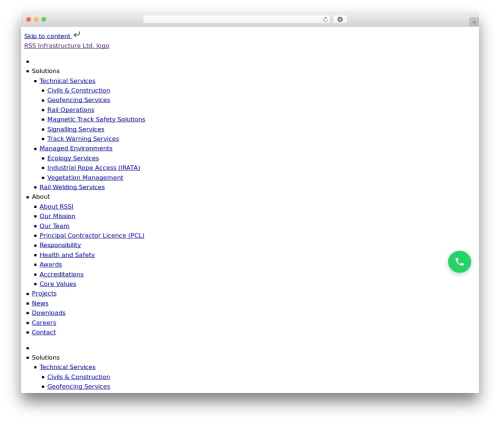Go to Signalling Services
Image resolution: width=500 pixels, height=423 pixels.
pos(76,129)
